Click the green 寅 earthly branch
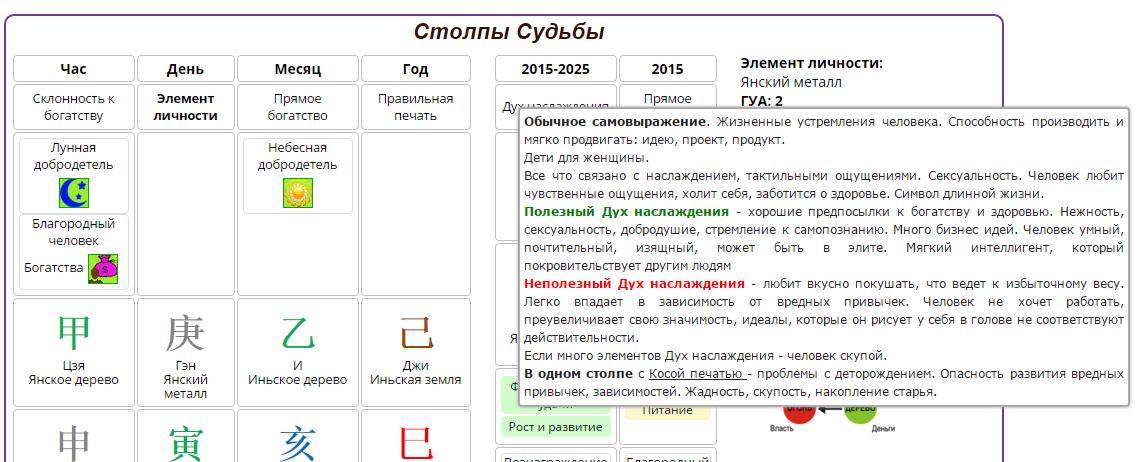This screenshot has width=1146, height=462. coord(185,444)
